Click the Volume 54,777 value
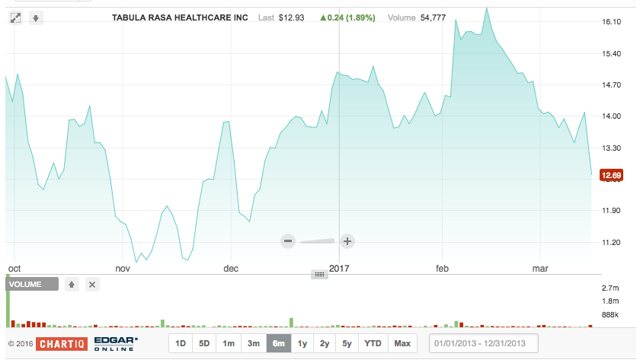The width and height of the screenshot is (640, 363). click(433, 18)
